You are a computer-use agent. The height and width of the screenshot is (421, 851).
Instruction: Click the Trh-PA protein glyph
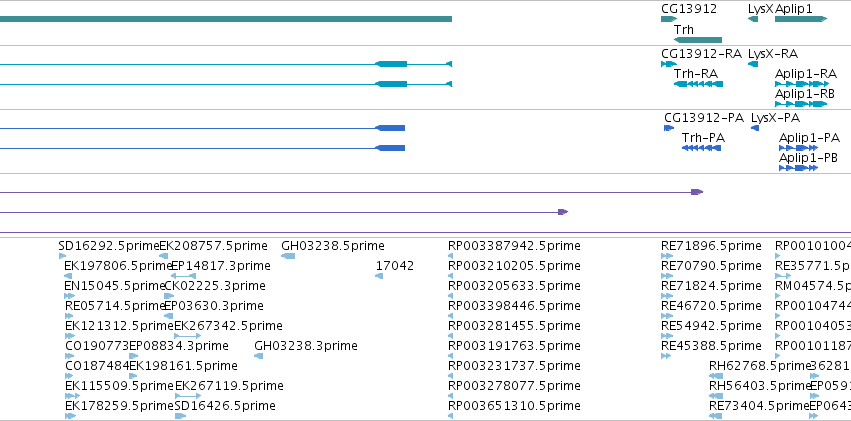click(x=701, y=148)
